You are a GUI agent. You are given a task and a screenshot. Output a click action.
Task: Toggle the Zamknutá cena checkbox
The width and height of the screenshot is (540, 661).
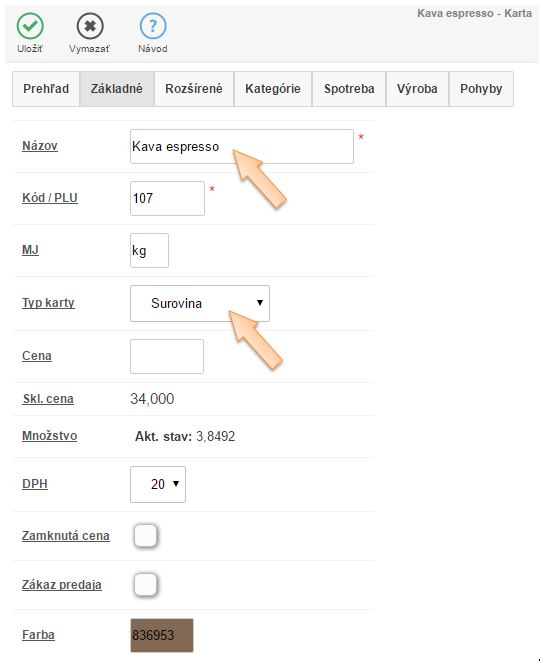(146, 535)
